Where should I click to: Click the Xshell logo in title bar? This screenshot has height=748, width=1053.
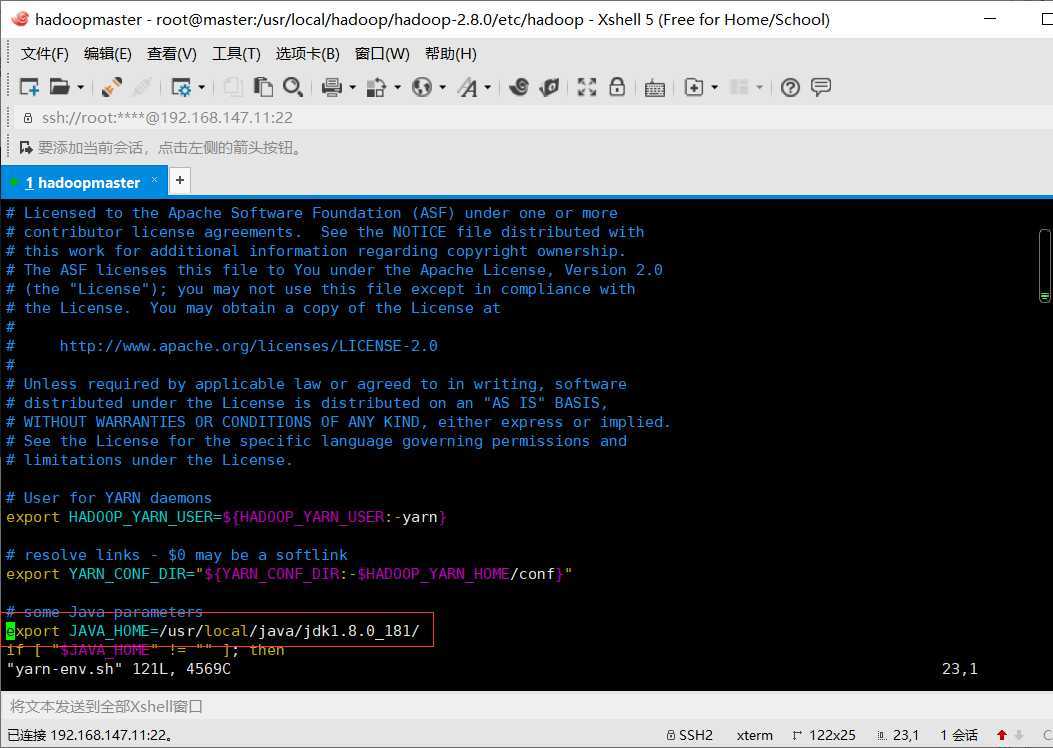19,19
